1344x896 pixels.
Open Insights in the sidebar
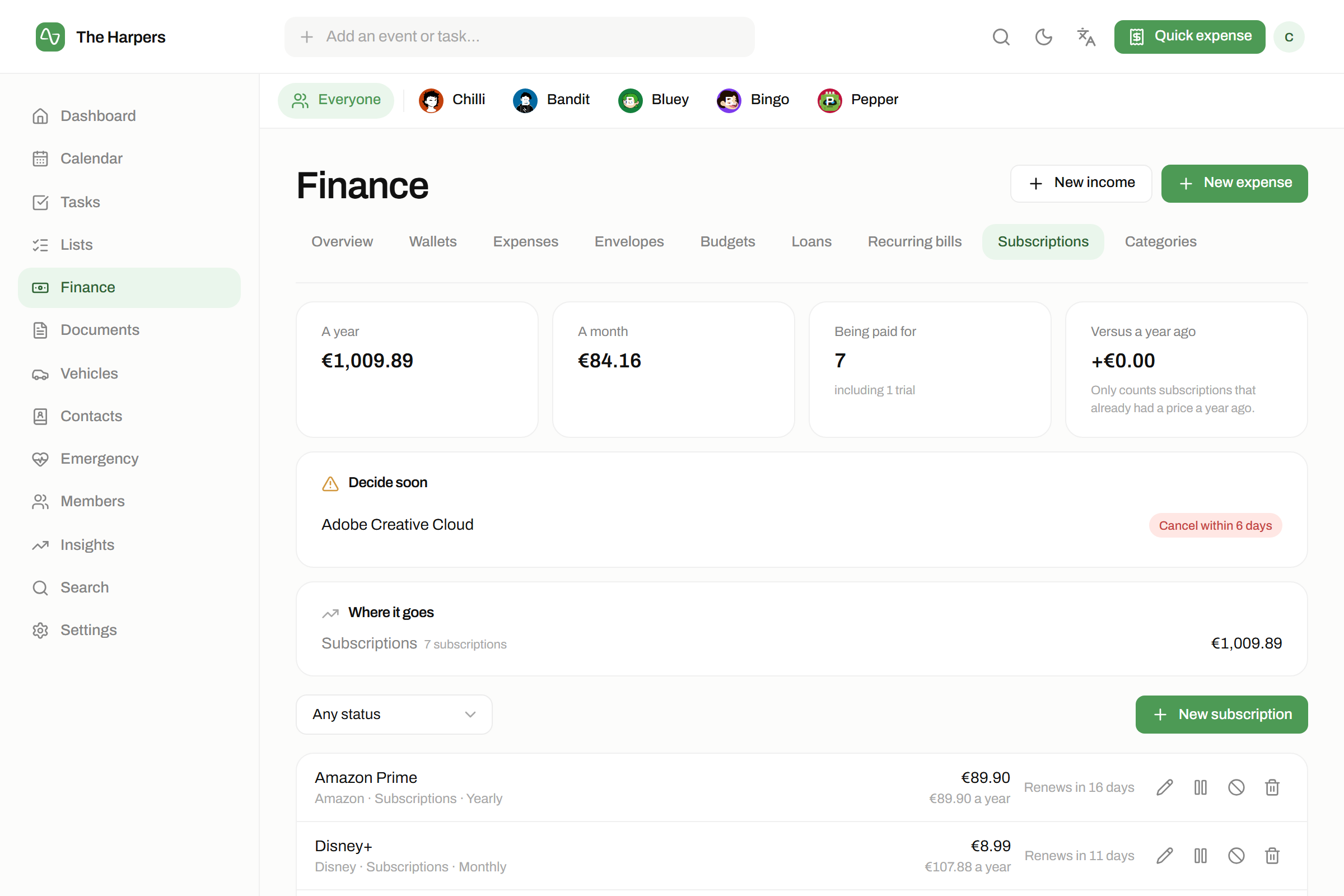[x=129, y=544]
